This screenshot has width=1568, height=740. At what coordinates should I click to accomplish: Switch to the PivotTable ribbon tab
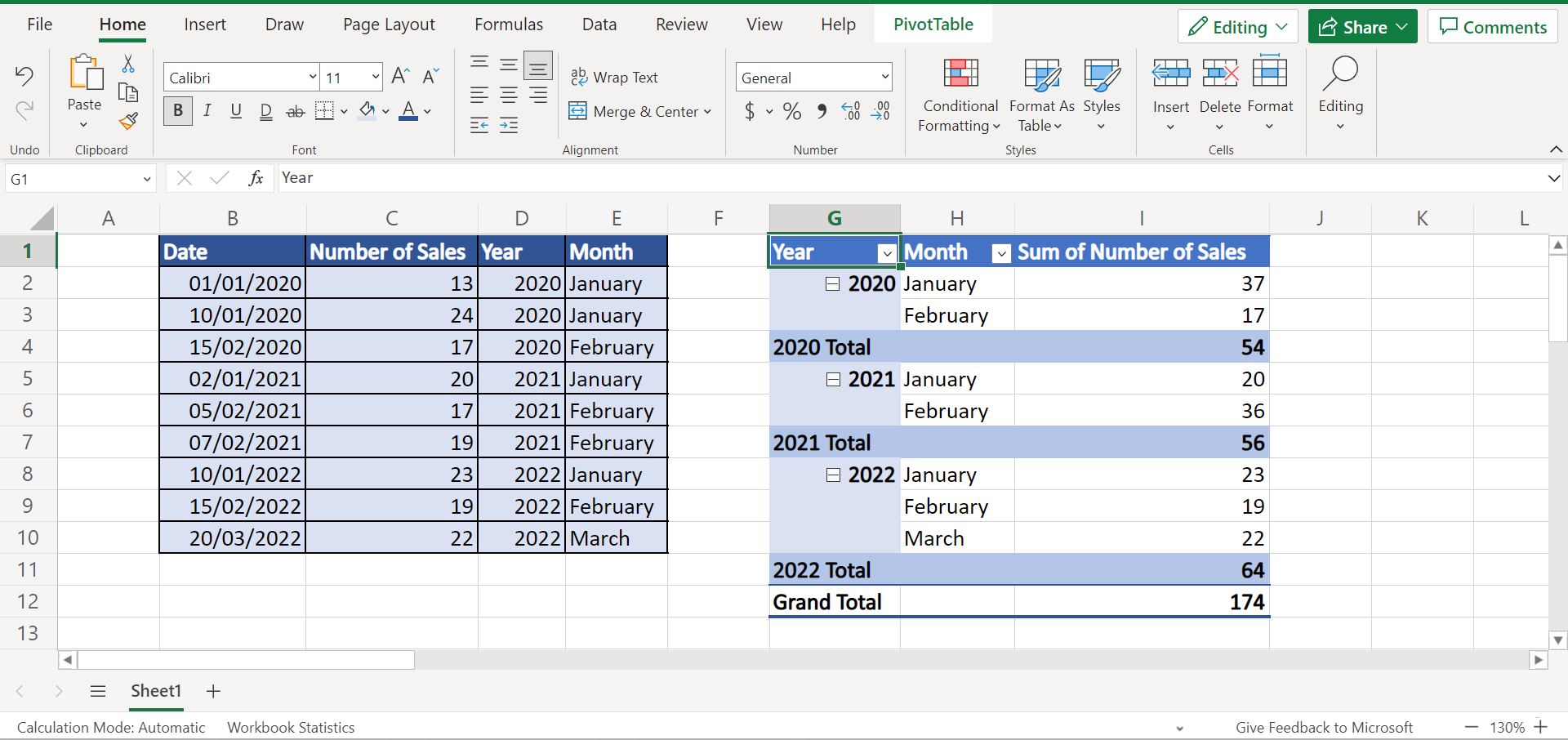coord(933,24)
